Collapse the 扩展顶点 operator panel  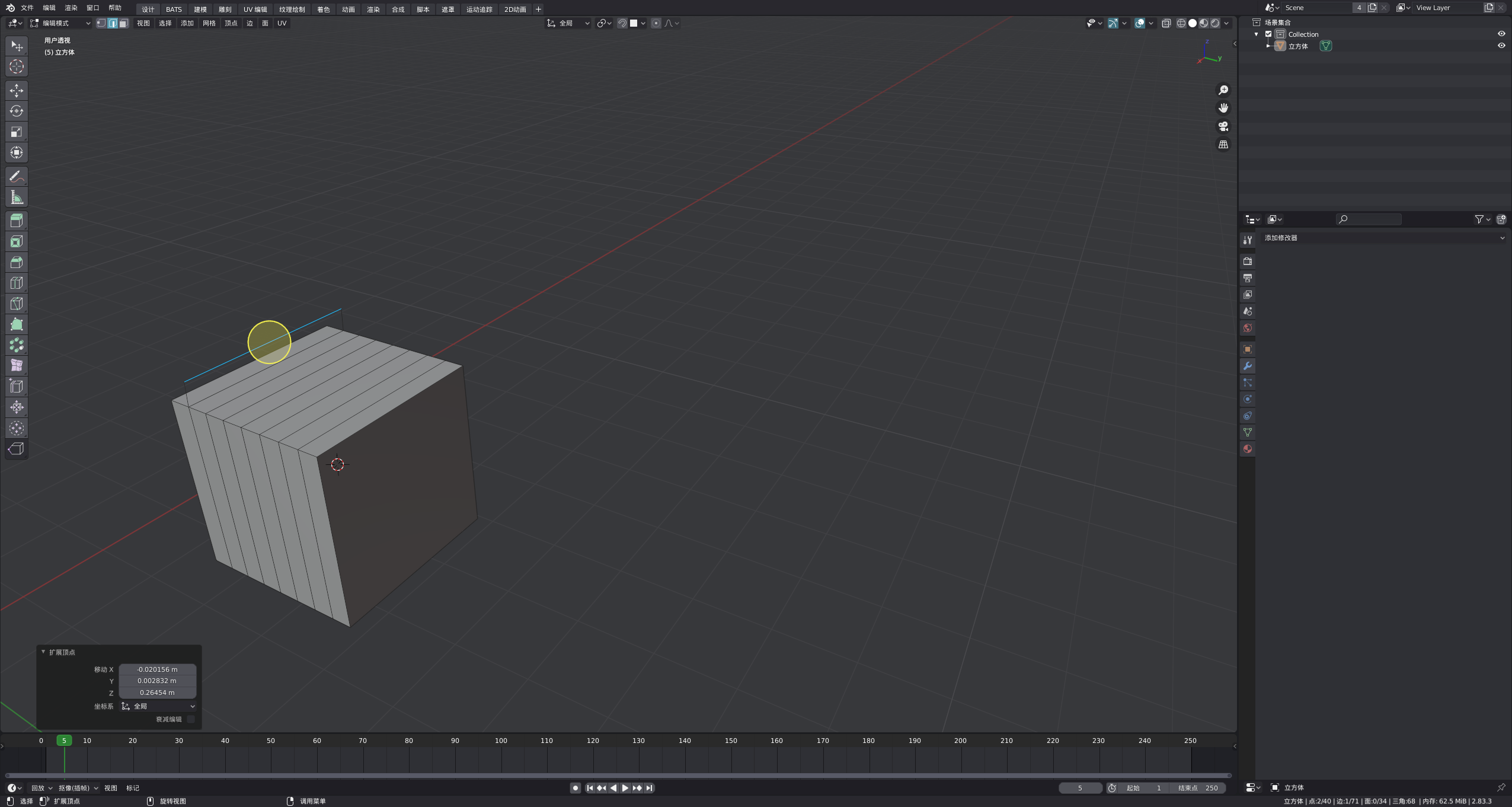coord(43,652)
